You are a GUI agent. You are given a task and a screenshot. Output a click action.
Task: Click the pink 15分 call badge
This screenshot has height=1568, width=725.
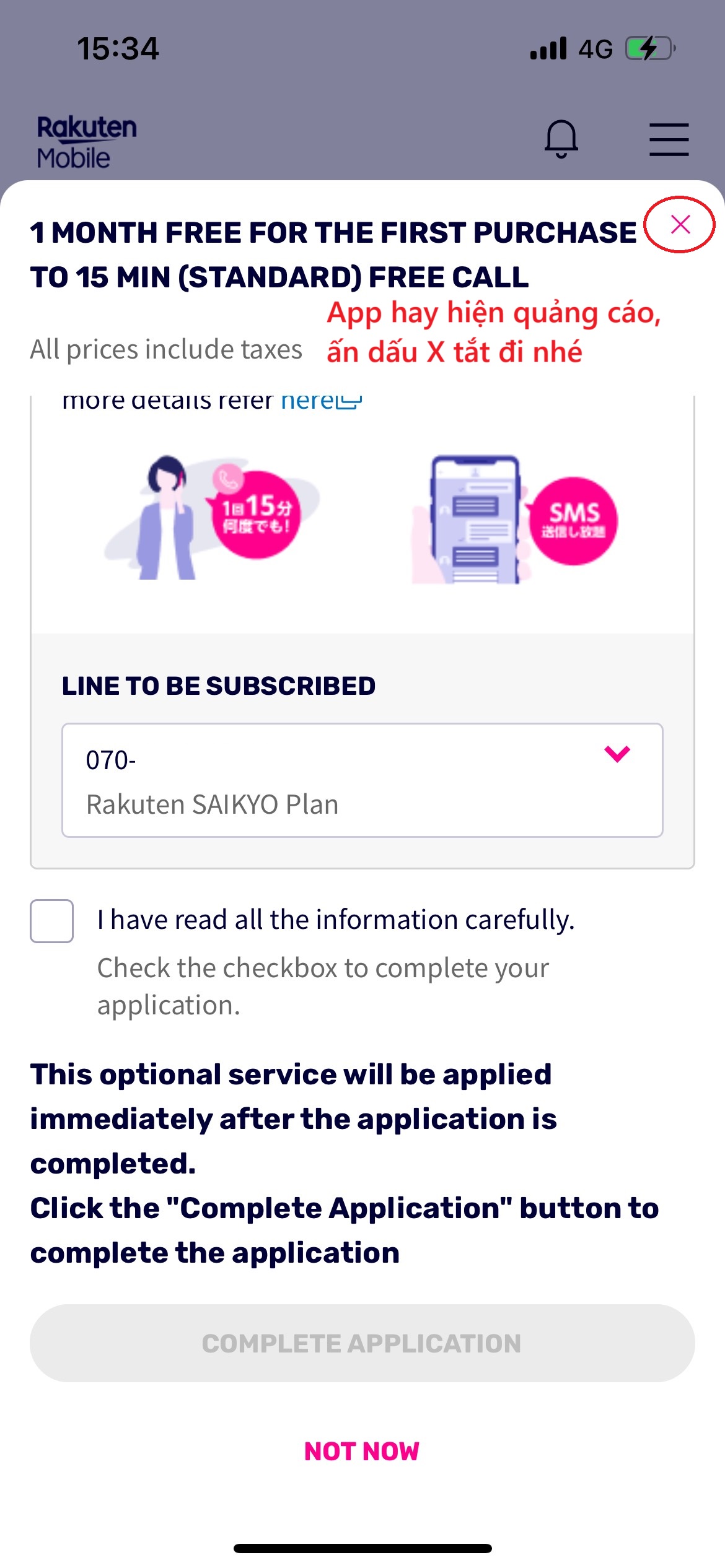tap(253, 514)
